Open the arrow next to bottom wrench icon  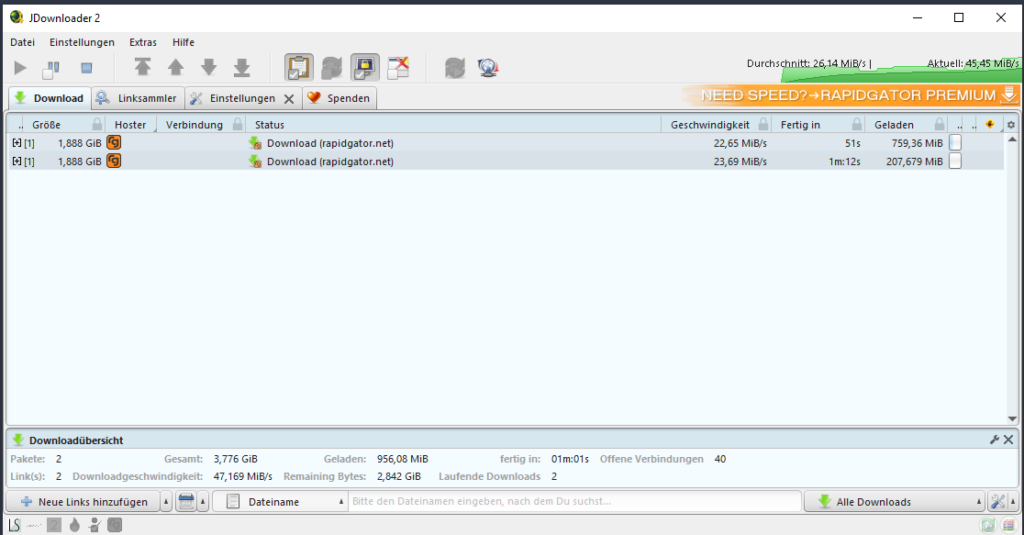(1013, 502)
